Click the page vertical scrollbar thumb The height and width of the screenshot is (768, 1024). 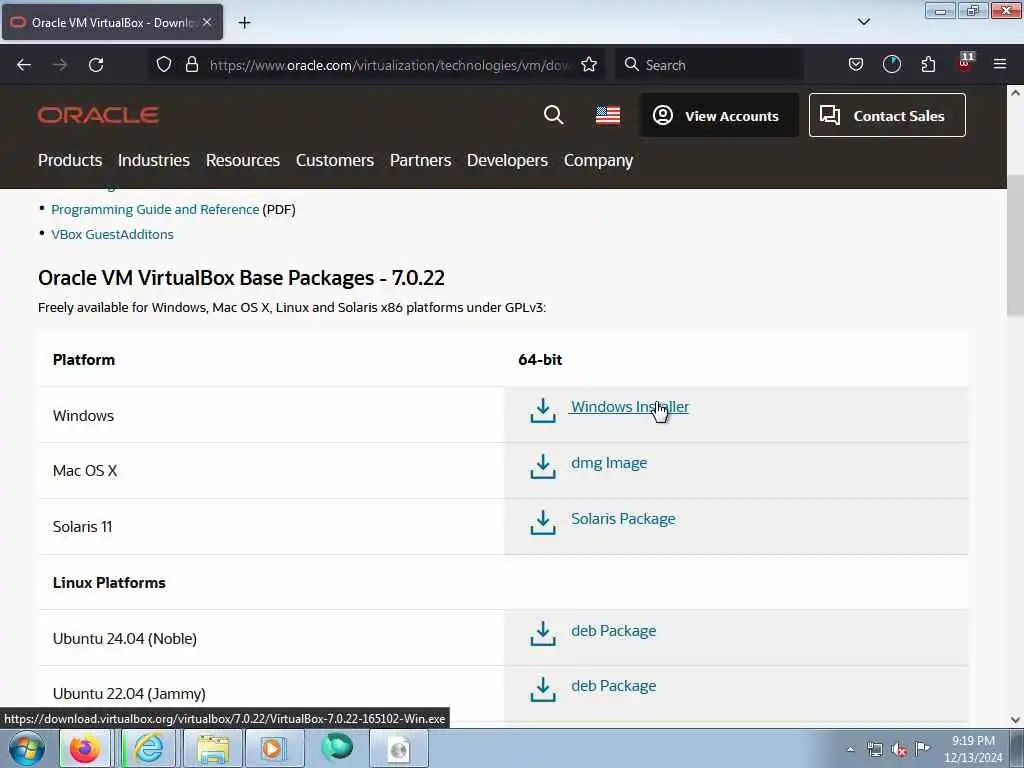1015,245
